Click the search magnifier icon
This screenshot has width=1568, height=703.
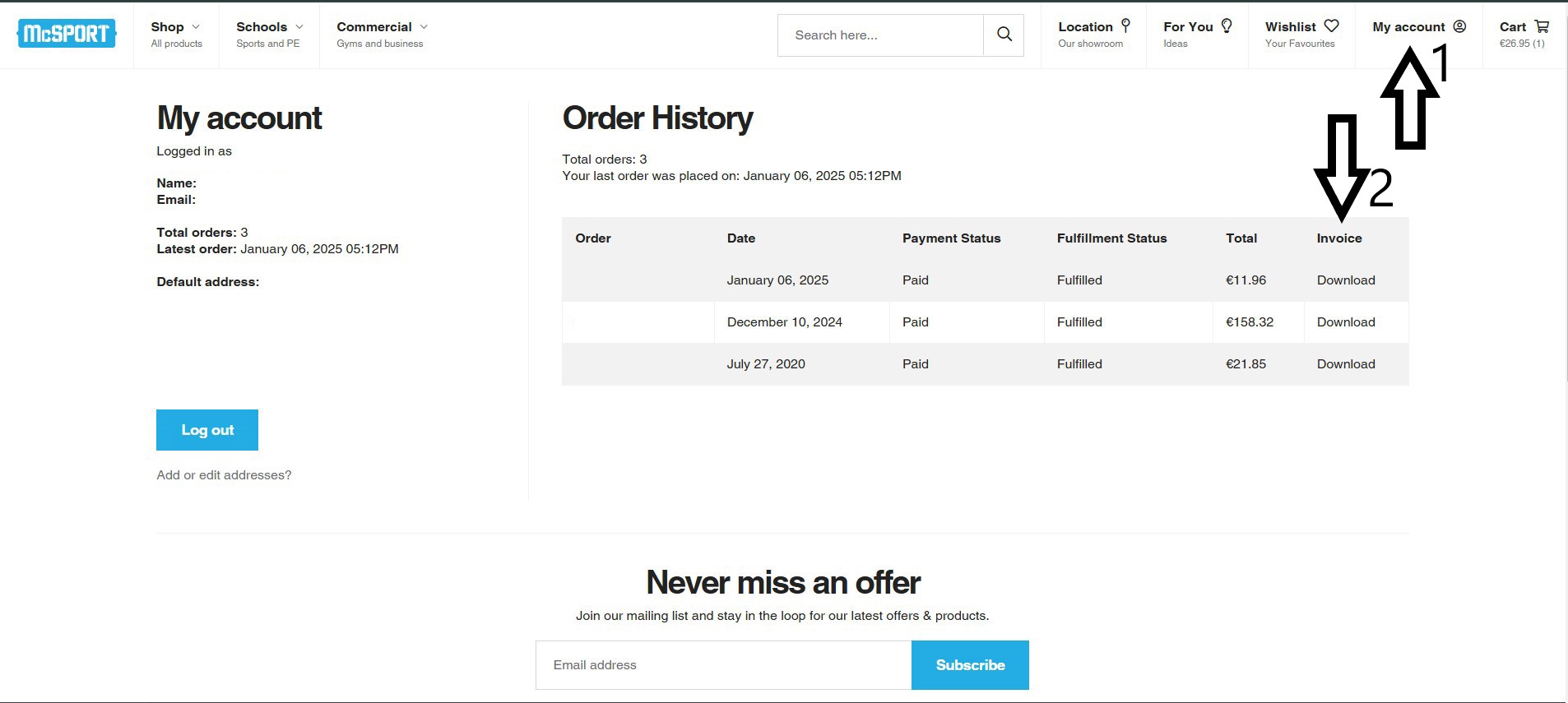click(x=1004, y=35)
